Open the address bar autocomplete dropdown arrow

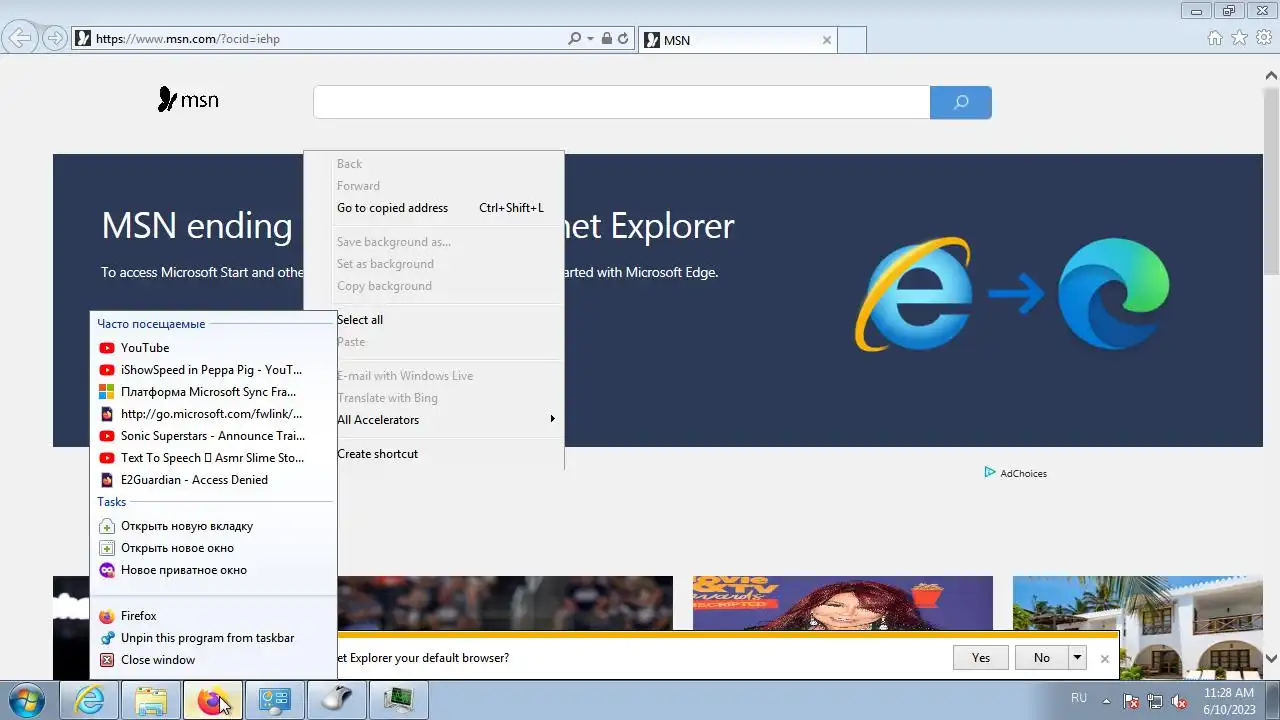coord(590,39)
